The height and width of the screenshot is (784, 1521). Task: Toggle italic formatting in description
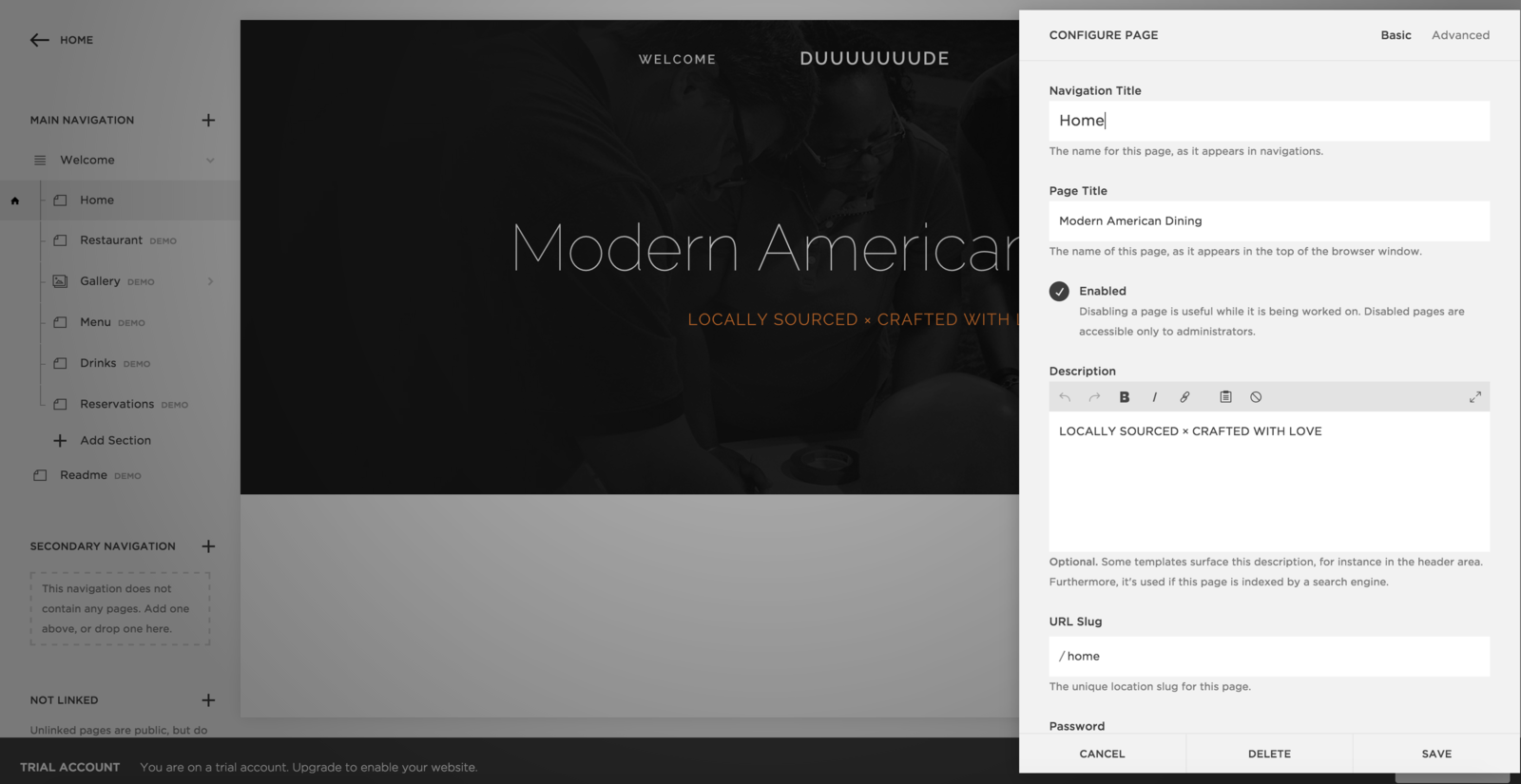click(1154, 397)
